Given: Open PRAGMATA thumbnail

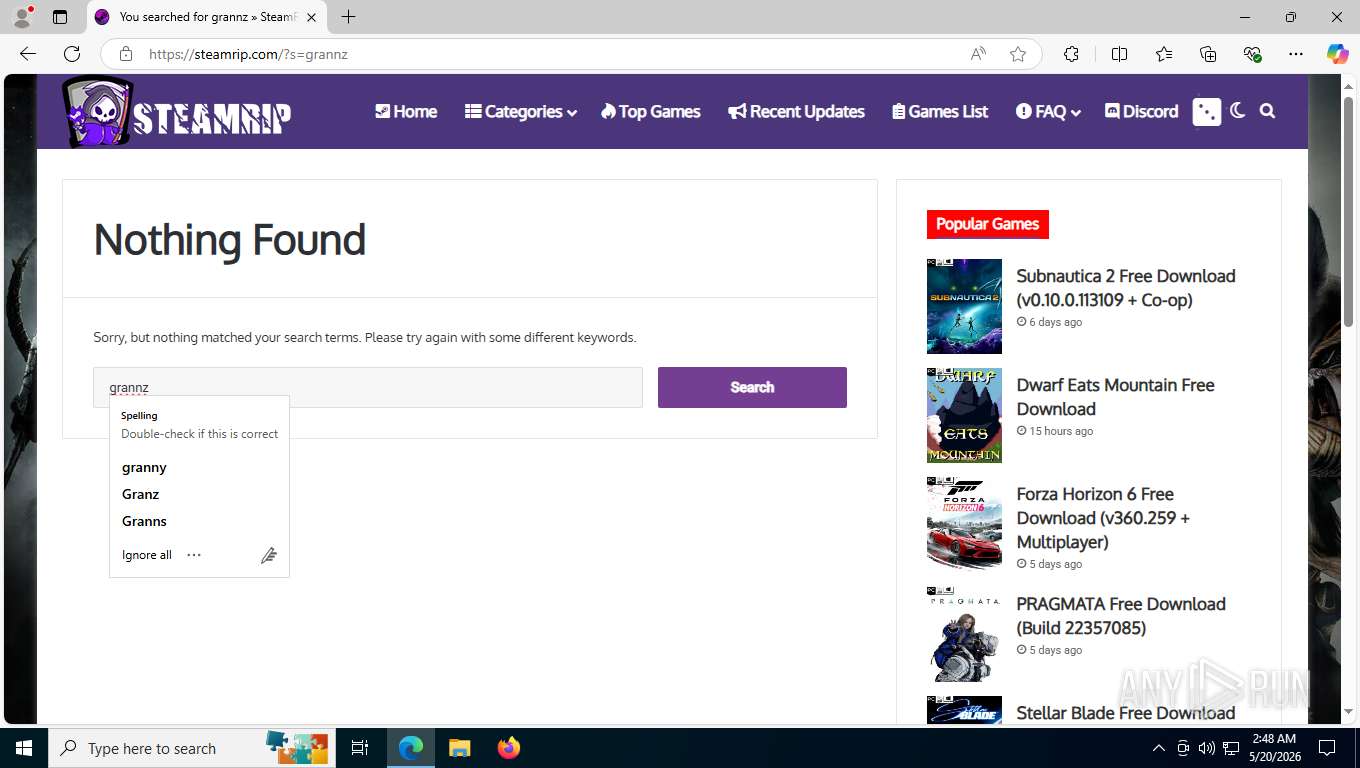Looking at the screenshot, I should [x=964, y=634].
